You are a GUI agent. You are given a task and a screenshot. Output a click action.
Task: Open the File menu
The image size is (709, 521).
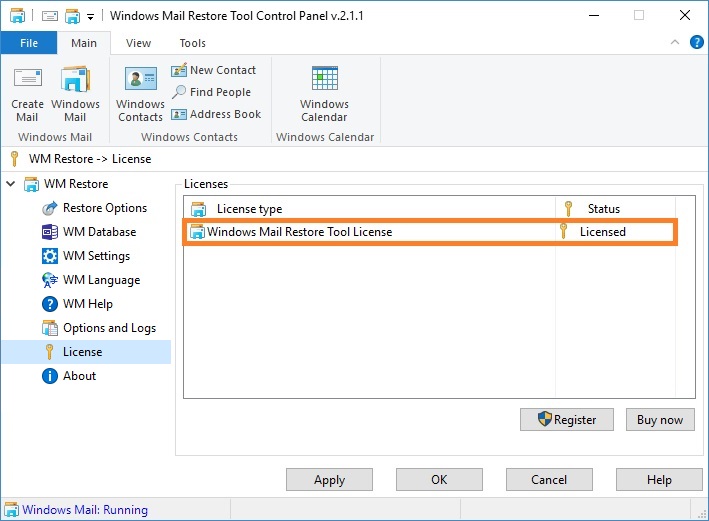(29, 43)
